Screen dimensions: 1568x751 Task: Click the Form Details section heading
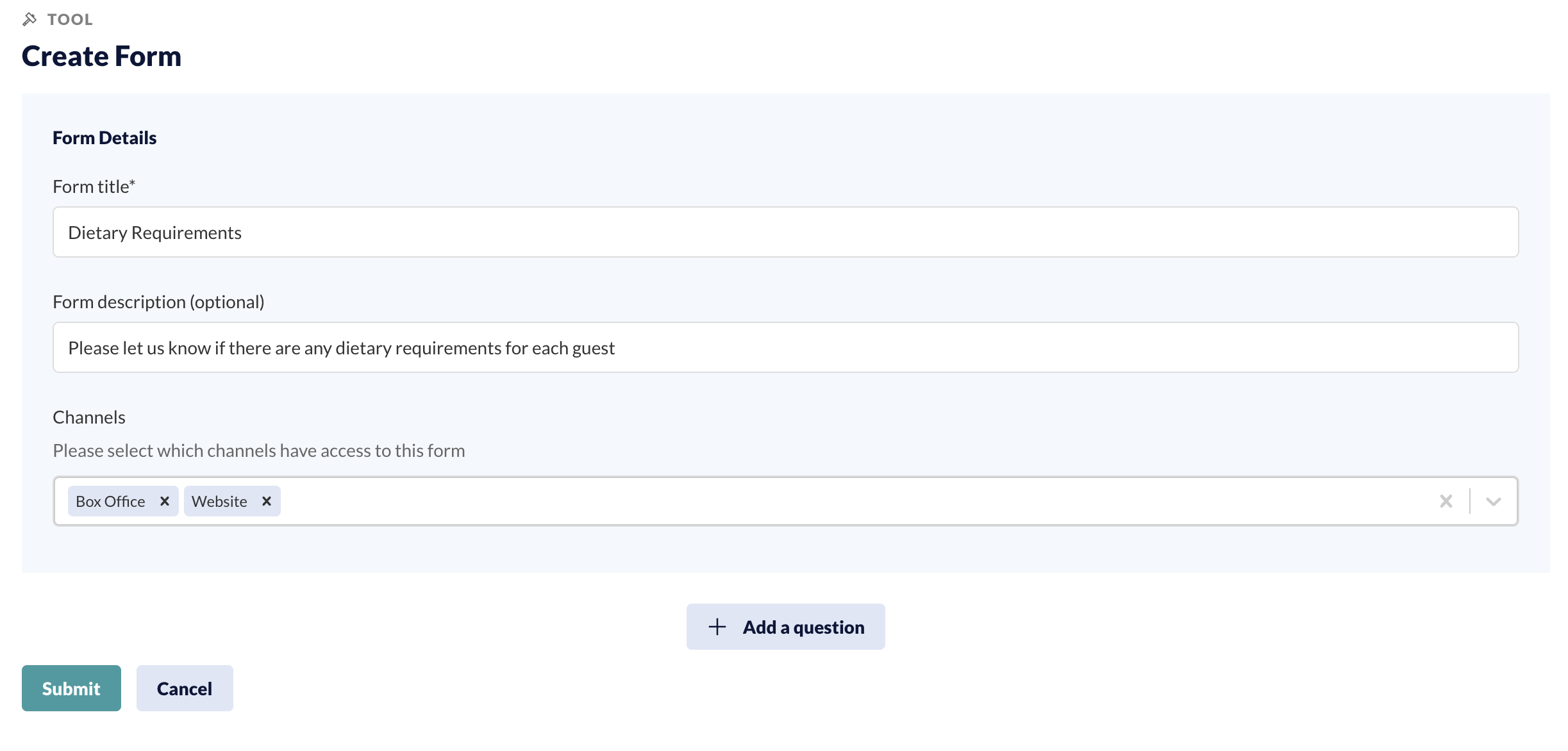click(x=104, y=138)
